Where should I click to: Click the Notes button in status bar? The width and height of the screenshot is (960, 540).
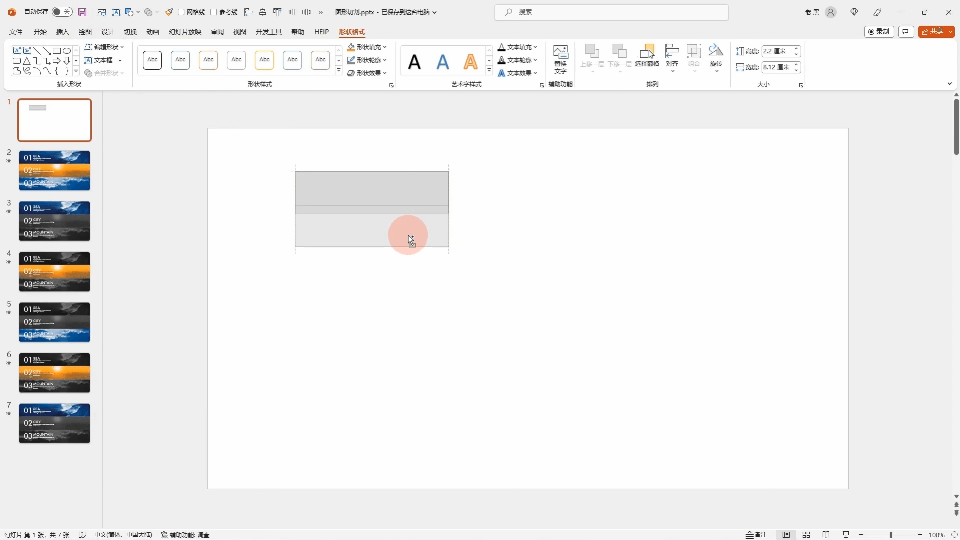tap(756, 534)
